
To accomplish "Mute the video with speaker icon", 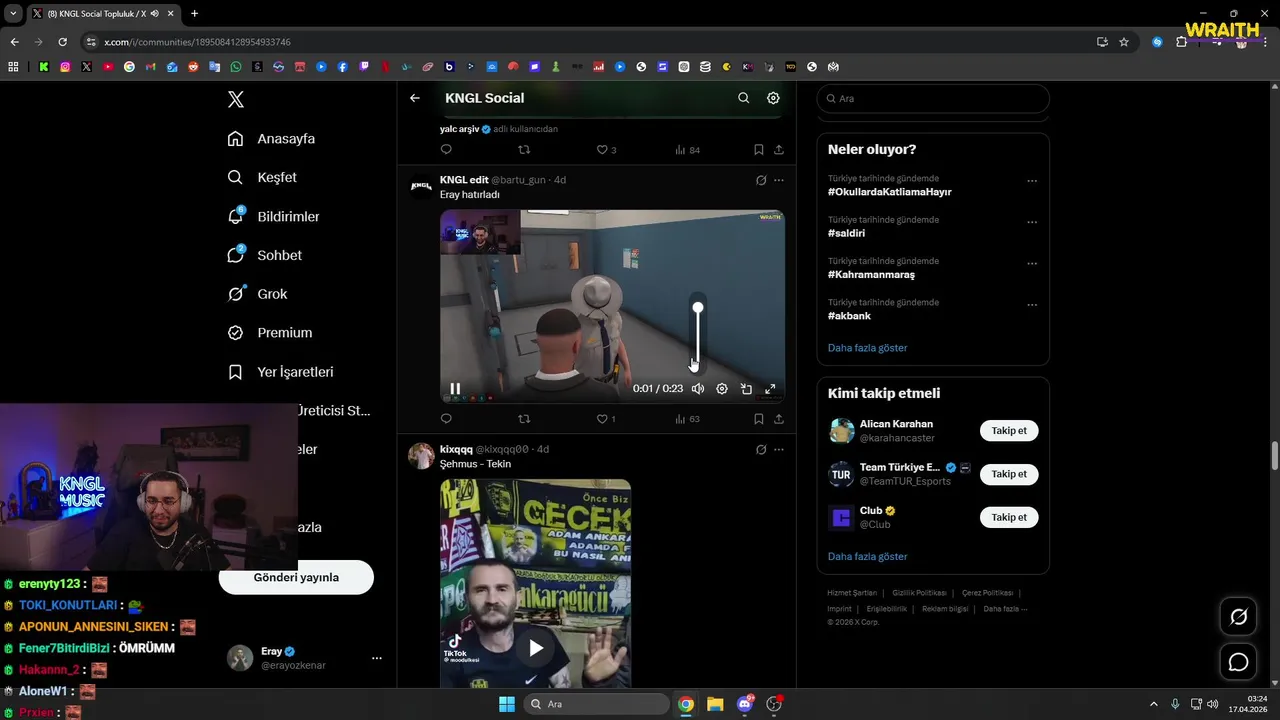I will (x=698, y=389).
